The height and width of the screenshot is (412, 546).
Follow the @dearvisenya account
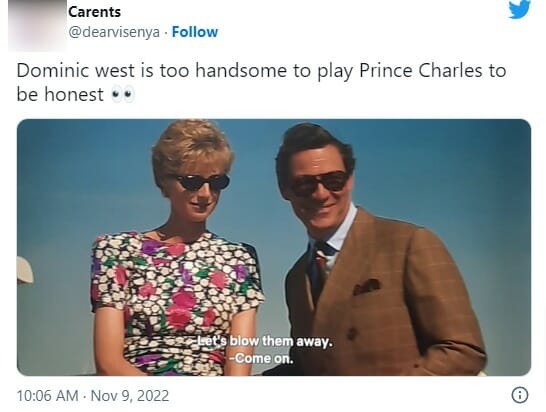point(195,32)
